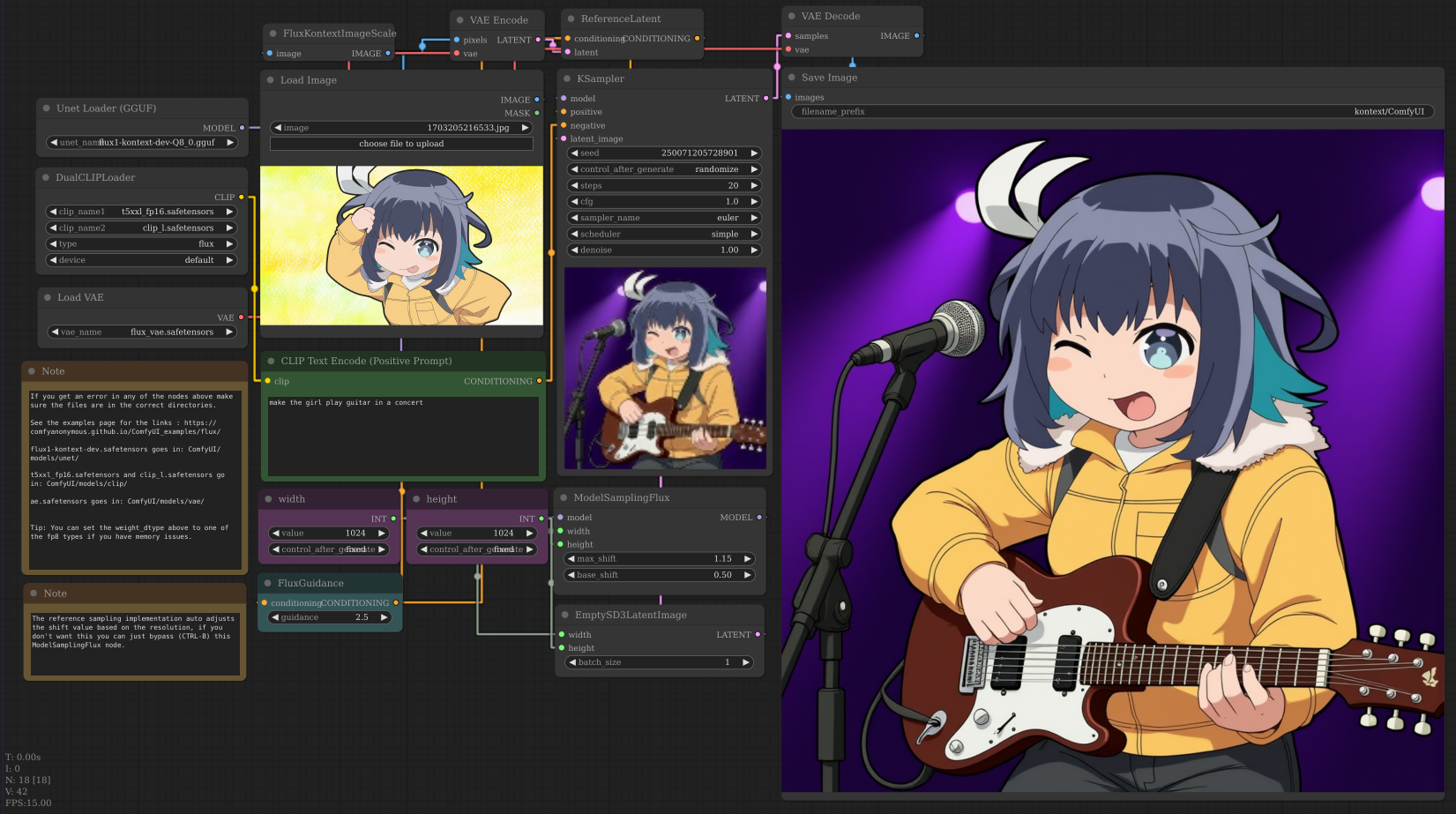The height and width of the screenshot is (814, 1456).
Task: Open the scheduler simple dropdown
Action: coord(664,234)
